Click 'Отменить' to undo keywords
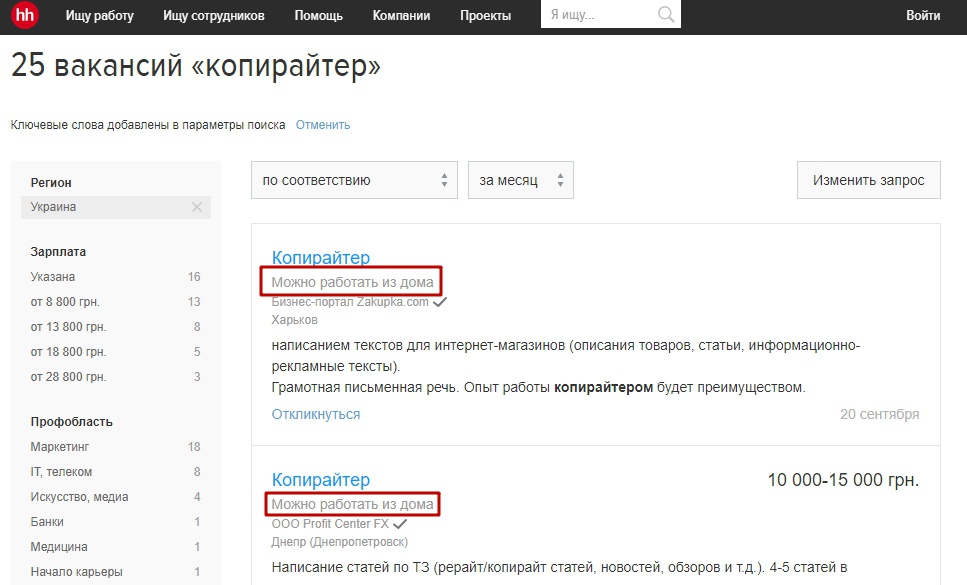 (x=322, y=125)
